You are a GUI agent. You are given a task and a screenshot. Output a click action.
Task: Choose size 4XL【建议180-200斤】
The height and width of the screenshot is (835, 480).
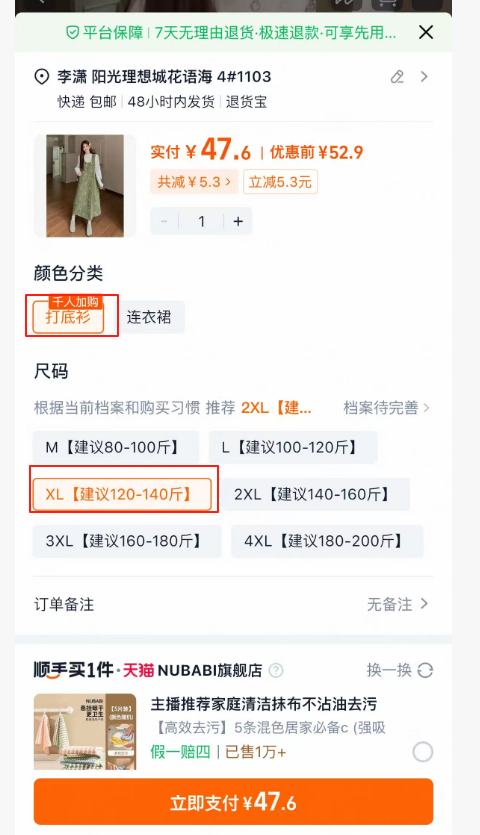pyautogui.click(x=327, y=541)
